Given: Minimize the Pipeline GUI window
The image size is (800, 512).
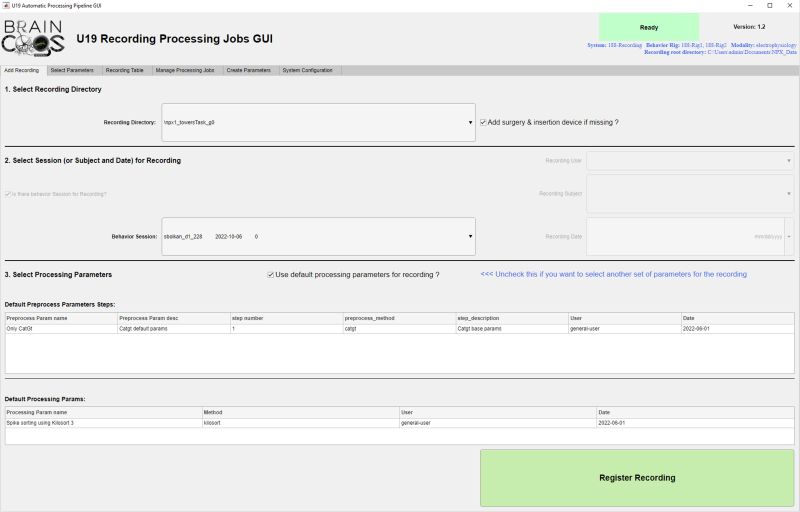Looking at the screenshot, I should 750,6.
